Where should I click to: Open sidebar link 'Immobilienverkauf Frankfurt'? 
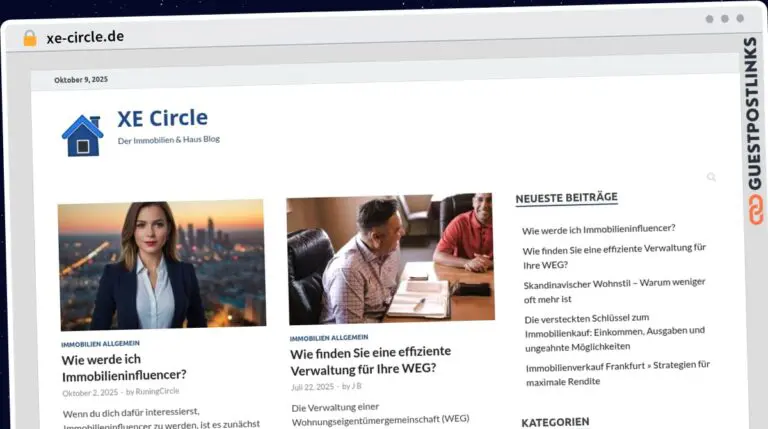(617, 372)
